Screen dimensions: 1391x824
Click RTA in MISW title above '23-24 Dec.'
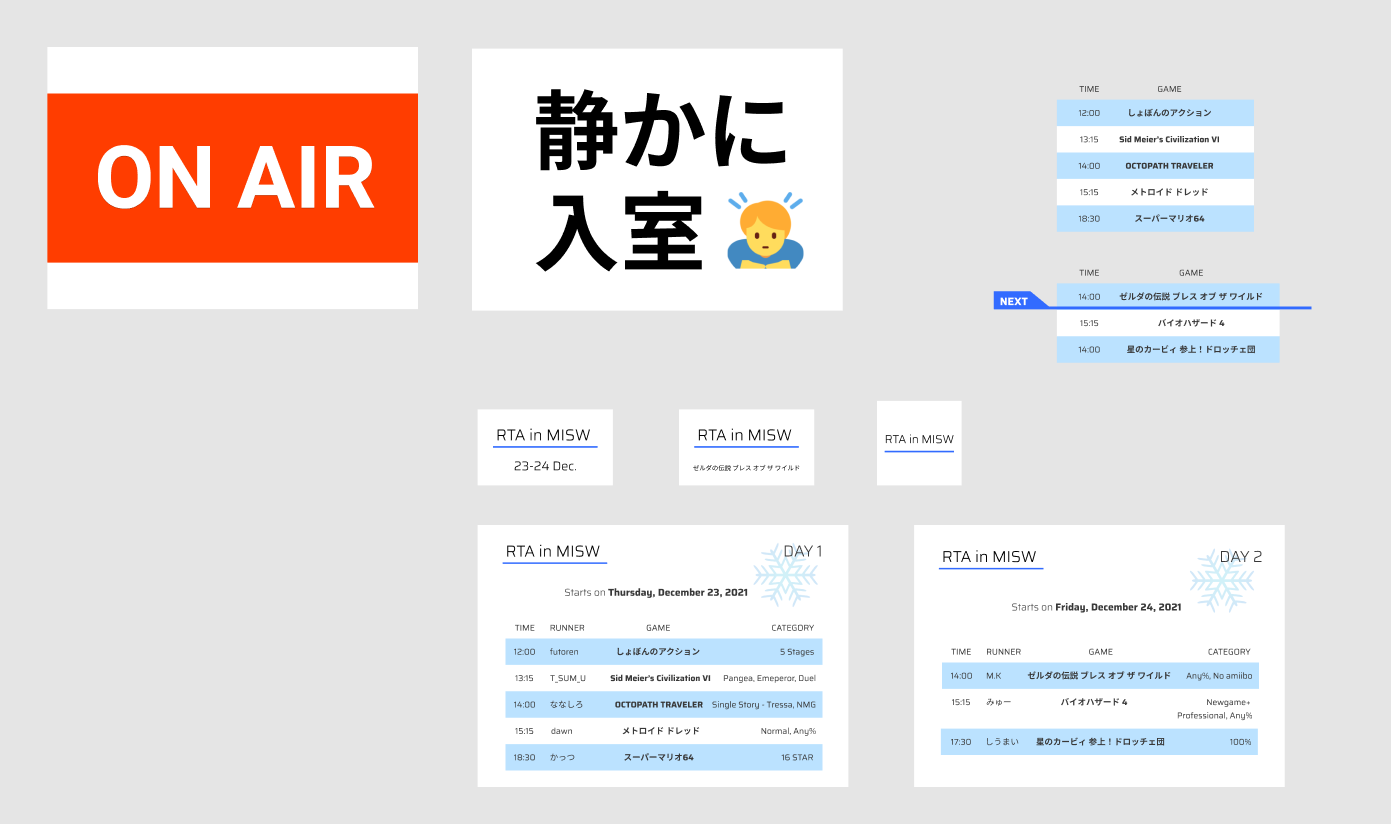[x=545, y=435]
